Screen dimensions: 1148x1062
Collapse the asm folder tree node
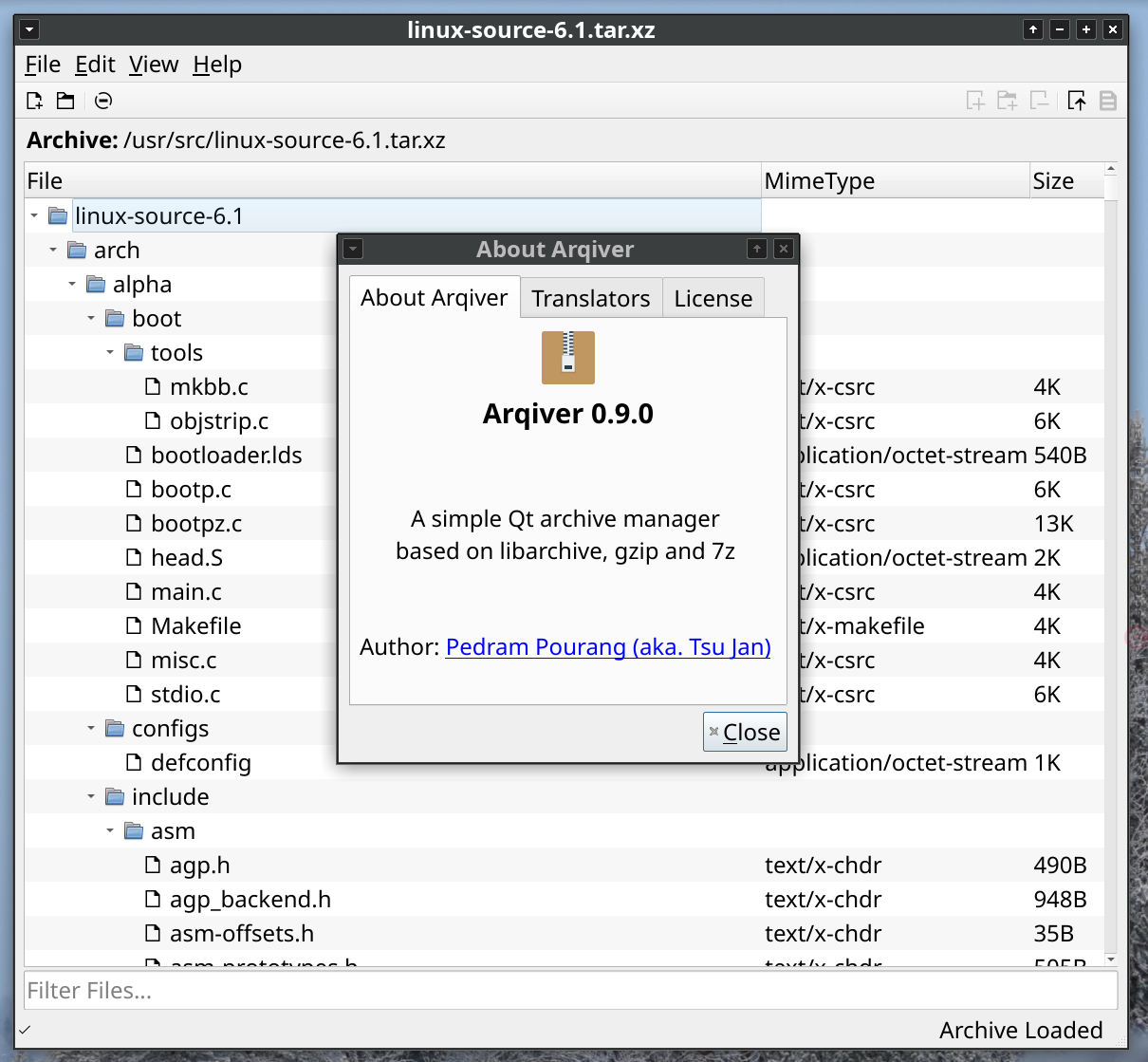110,831
